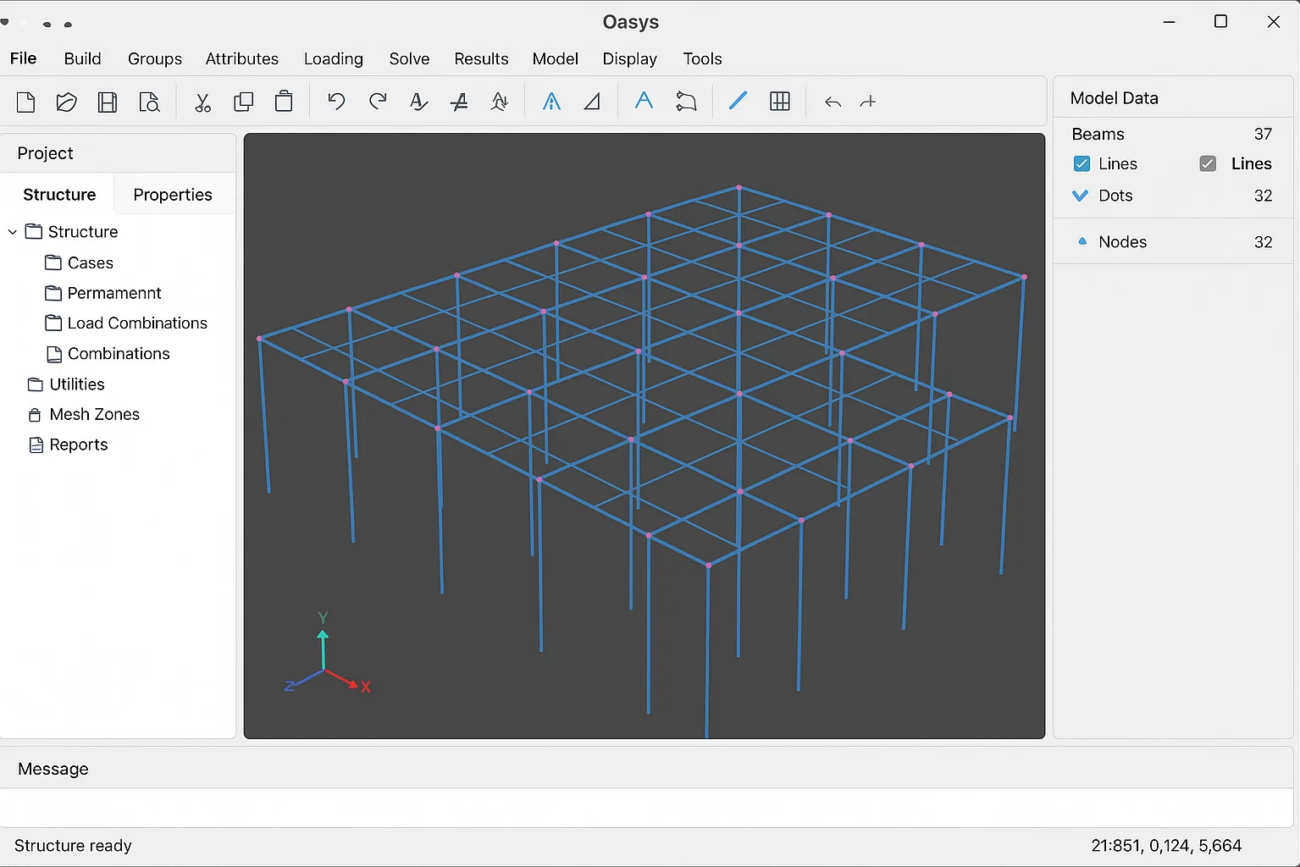Select Mesh Zones in project tree
Image resolution: width=1300 pixels, height=867 pixels.
[x=93, y=414]
